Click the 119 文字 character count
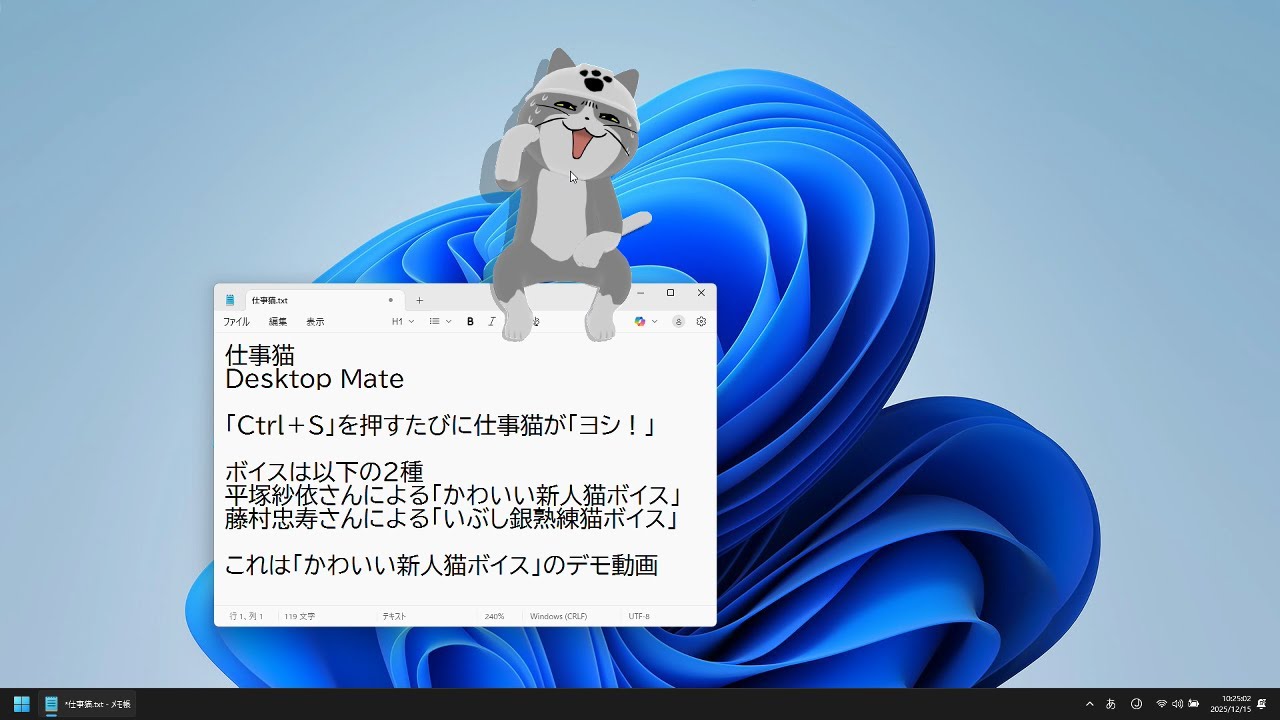Viewport: 1280px width, 720px height. coord(300,616)
